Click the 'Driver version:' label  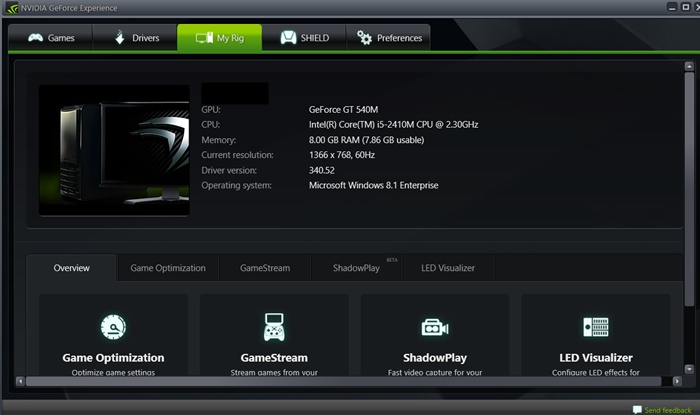[x=229, y=170]
